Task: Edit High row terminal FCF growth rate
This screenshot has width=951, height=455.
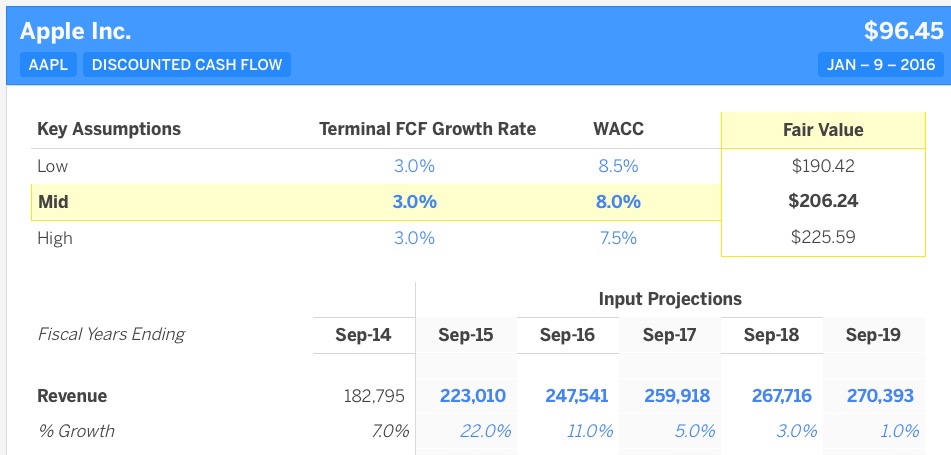Action: [x=414, y=238]
